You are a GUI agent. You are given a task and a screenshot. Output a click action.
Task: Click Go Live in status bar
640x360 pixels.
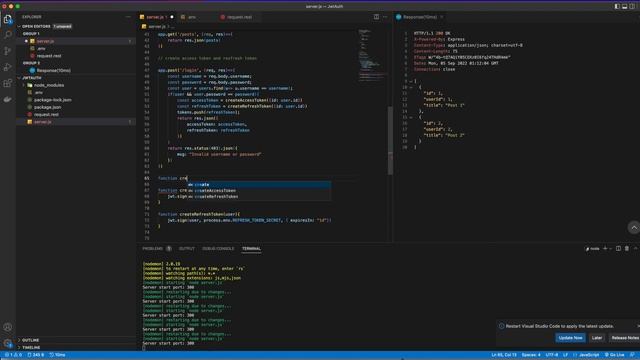615,355
